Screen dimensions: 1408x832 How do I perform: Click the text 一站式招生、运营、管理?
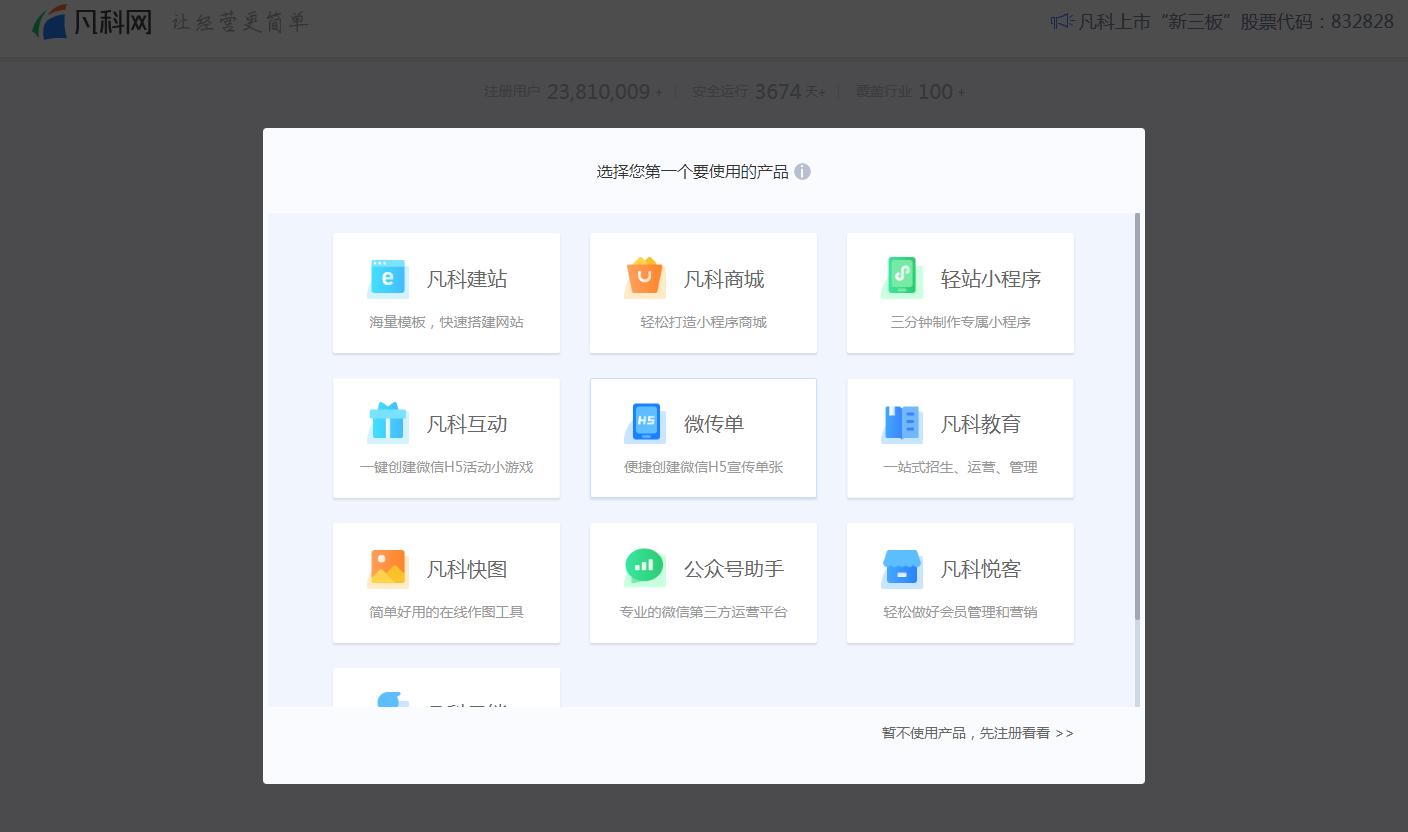(x=960, y=467)
